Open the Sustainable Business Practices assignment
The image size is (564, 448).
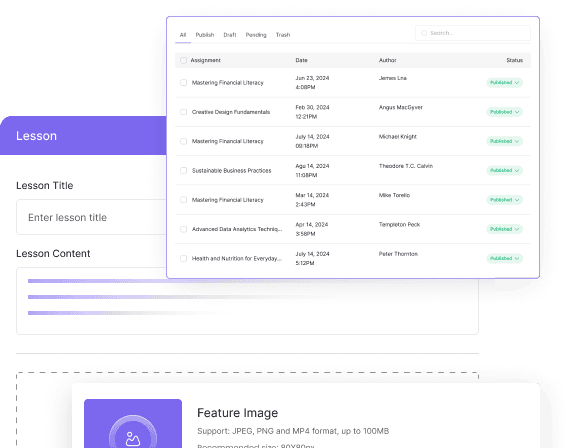[231, 170]
